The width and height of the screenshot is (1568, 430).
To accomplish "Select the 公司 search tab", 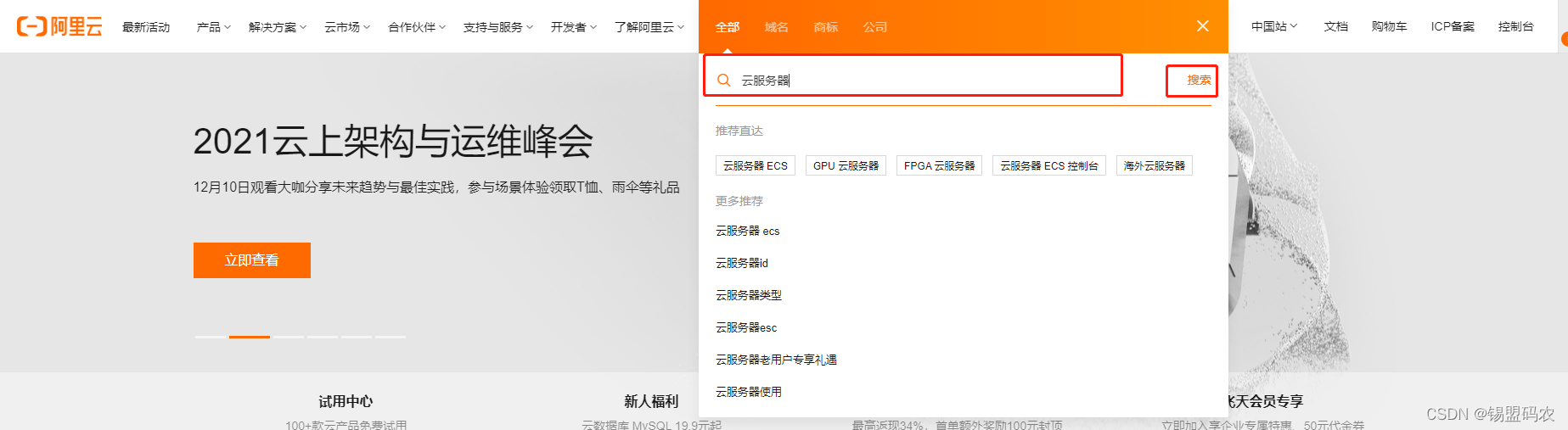I will (x=875, y=27).
